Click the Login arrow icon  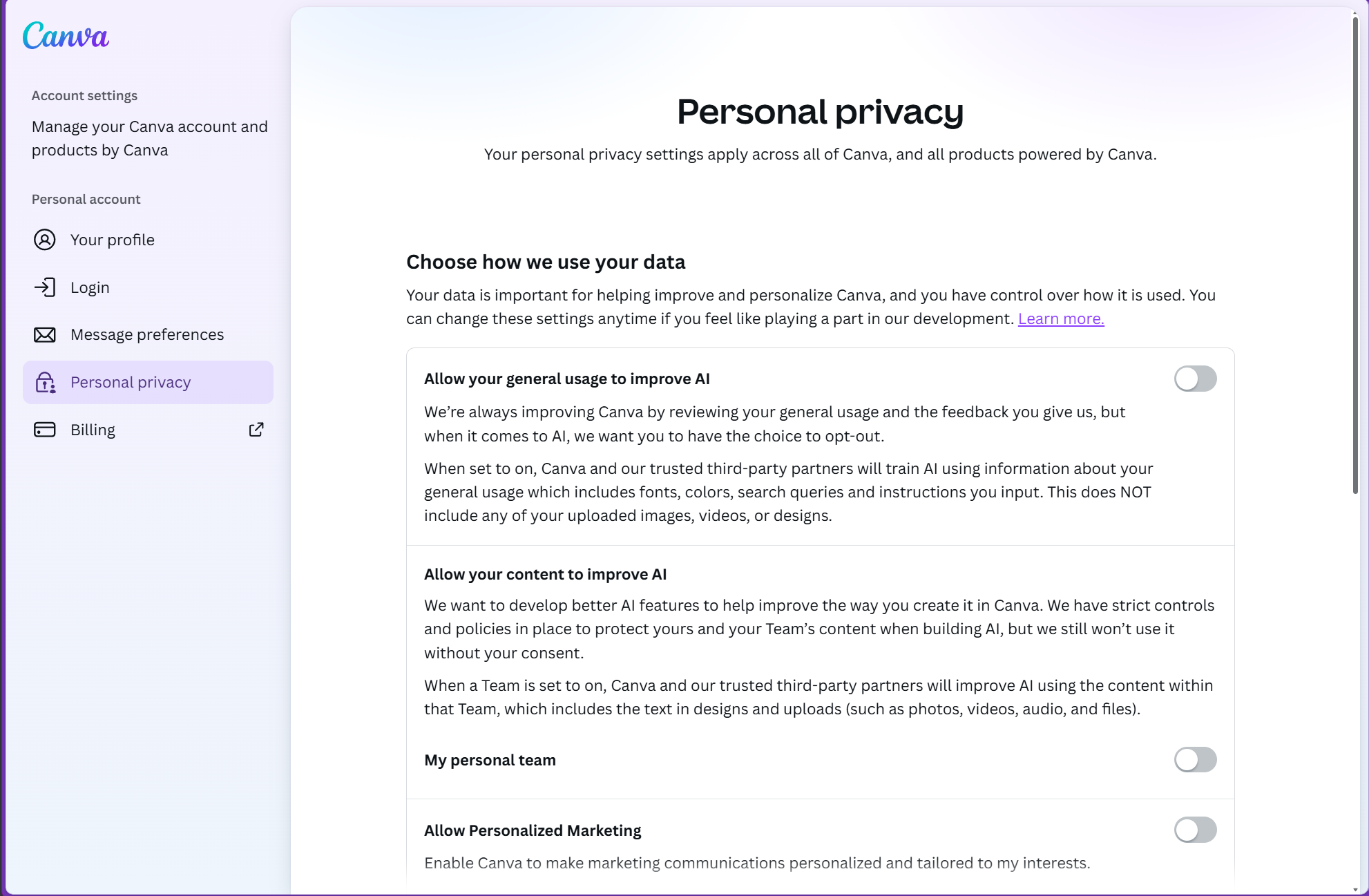coord(45,287)
